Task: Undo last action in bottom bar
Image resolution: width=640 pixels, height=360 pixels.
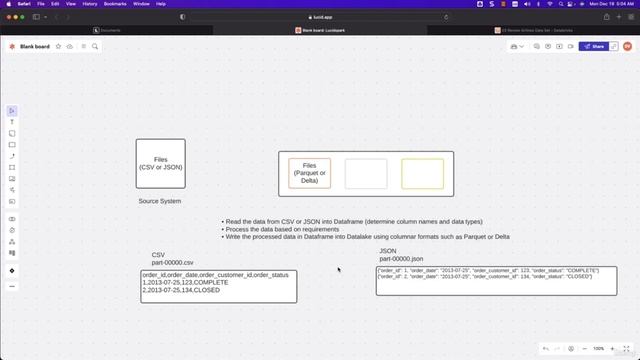Action: (x=546, y=349)
